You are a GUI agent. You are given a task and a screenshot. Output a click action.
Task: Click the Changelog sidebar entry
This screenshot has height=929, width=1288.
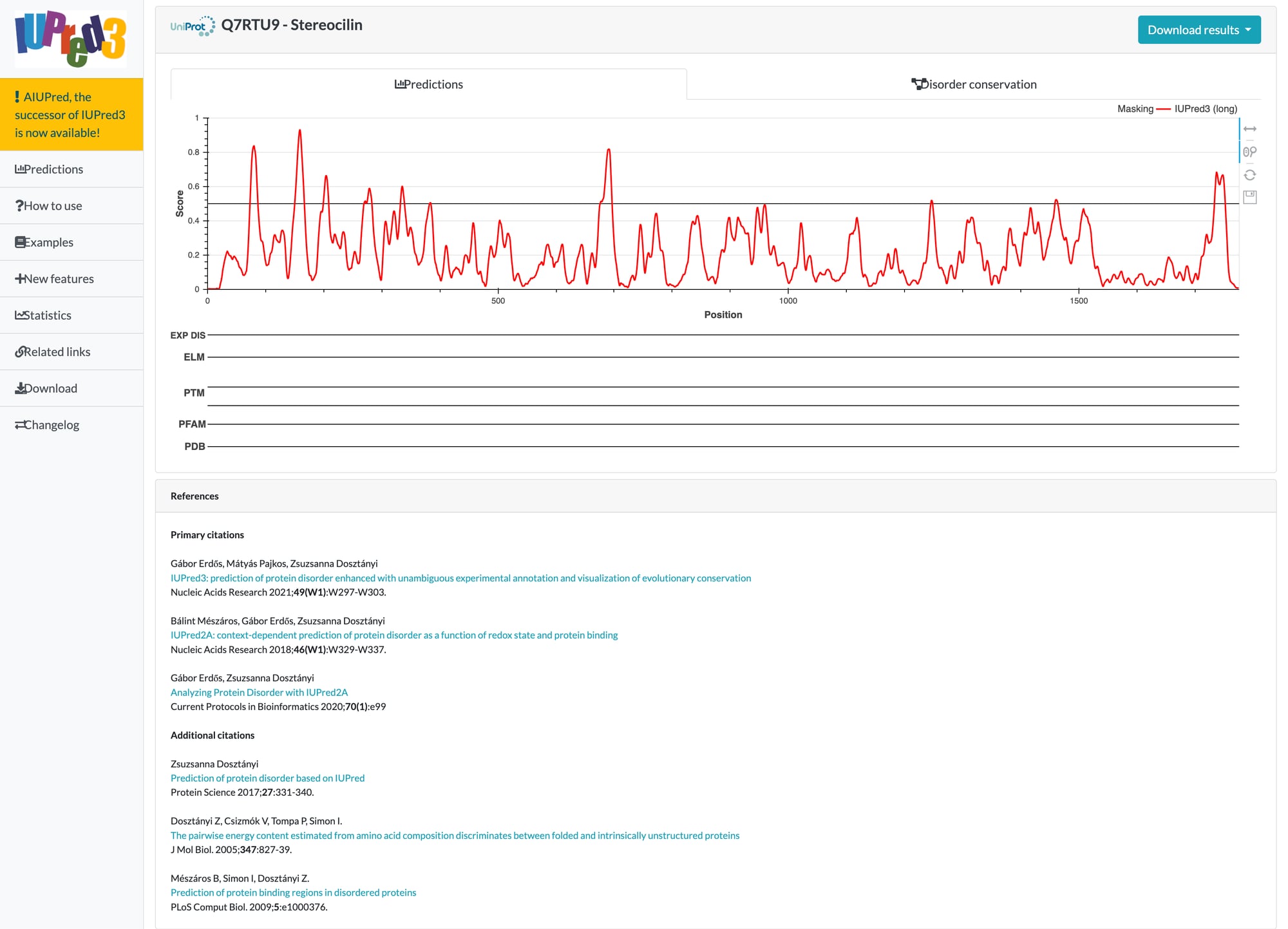(47, 425)
